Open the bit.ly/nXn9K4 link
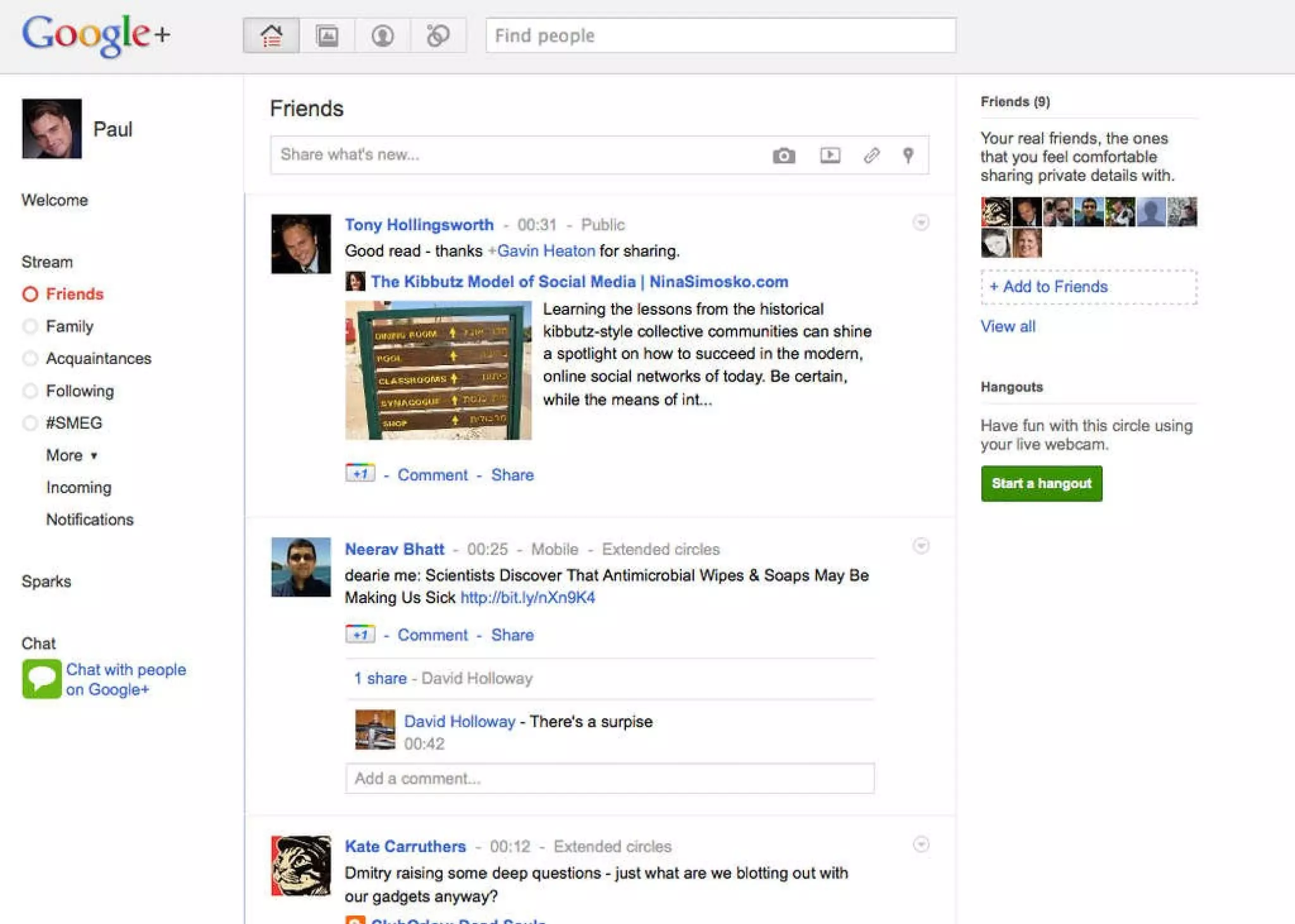Screen dimensions: 1295x924 coord(528,598)
